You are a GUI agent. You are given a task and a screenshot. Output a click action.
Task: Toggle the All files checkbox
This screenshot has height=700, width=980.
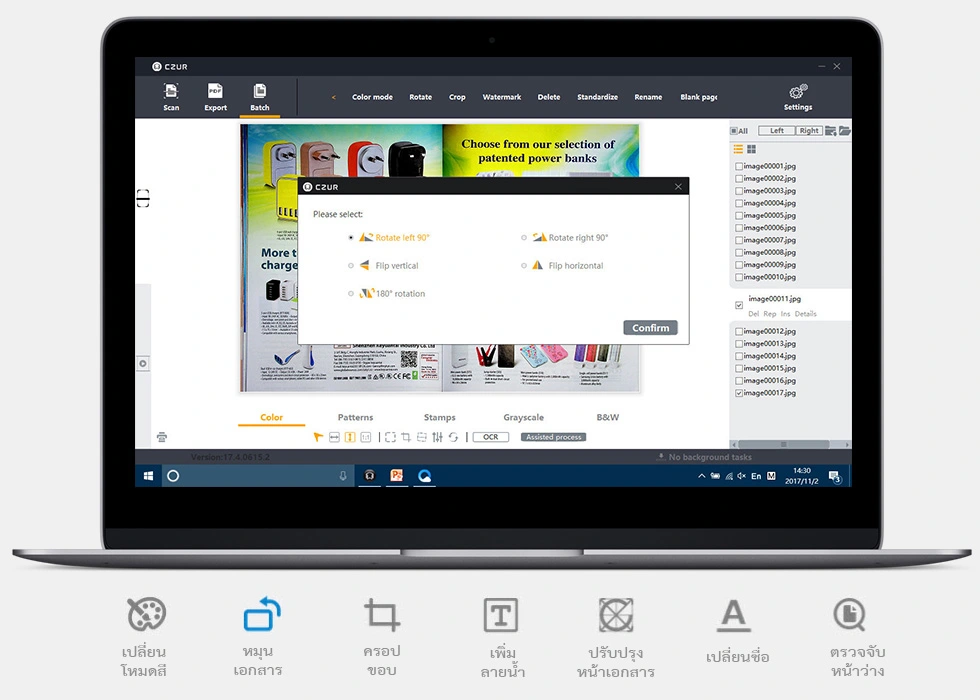(x=734, y=131)
